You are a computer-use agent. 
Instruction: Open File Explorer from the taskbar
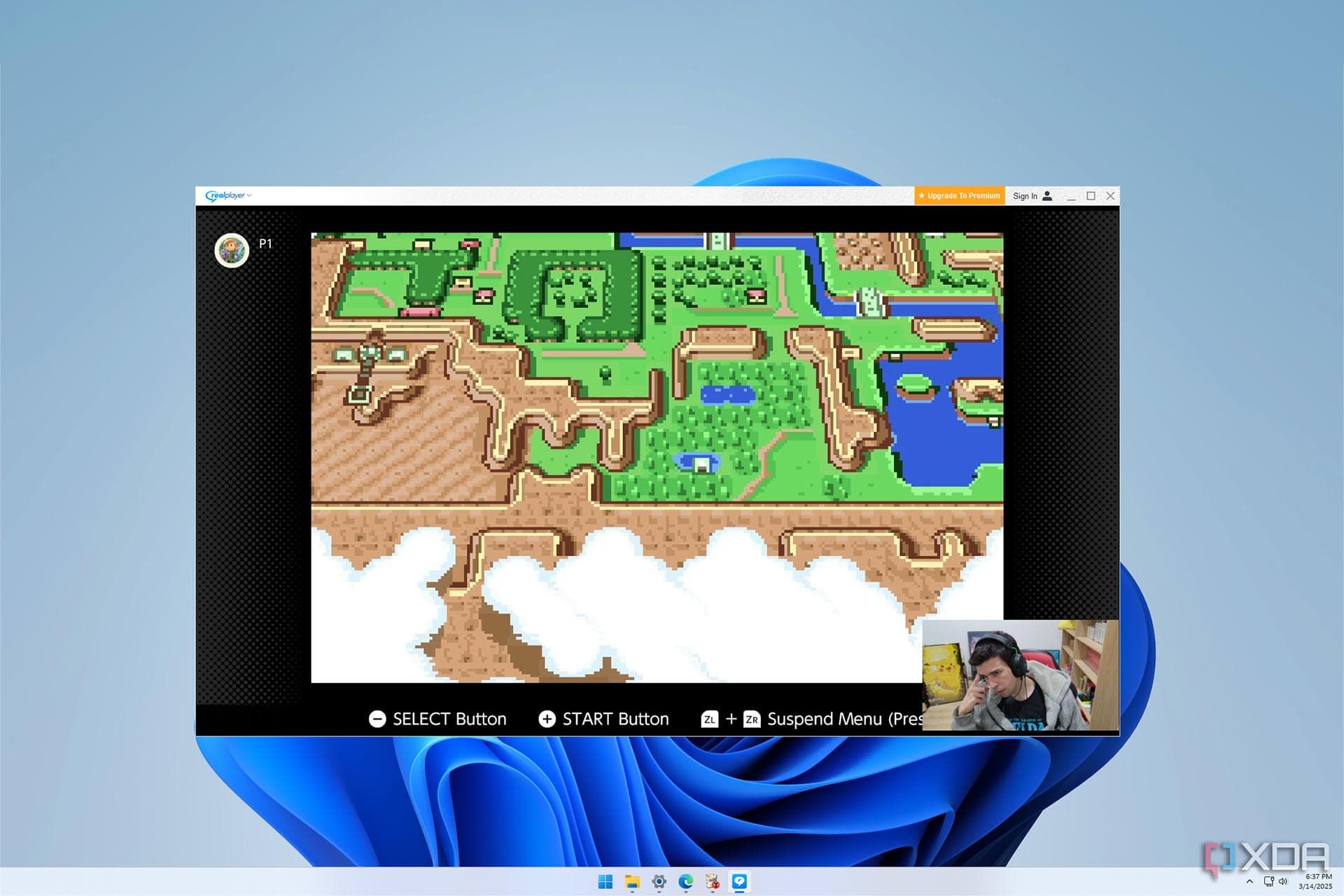pyautogui.click(x=632, y=881)
